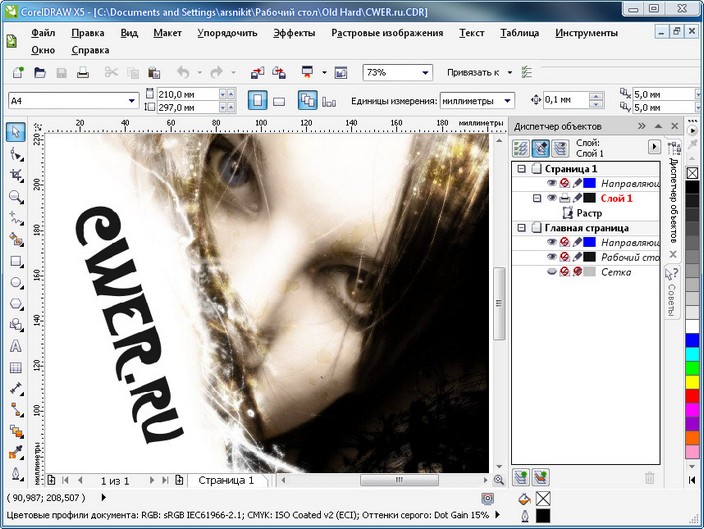This screenshot has width=704, height=529.
Task: Select the Pick (arrow) tool
Action: [15, 132]
